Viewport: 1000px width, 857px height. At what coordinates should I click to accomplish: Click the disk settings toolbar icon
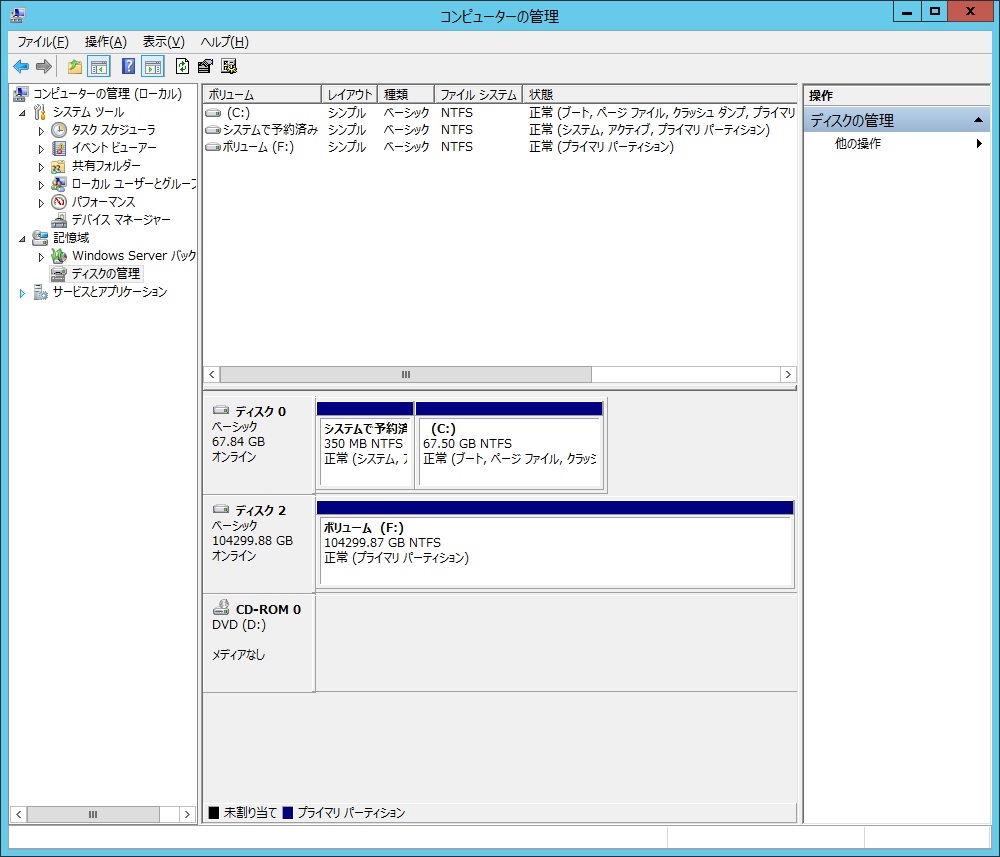click(x=229, y=67)
